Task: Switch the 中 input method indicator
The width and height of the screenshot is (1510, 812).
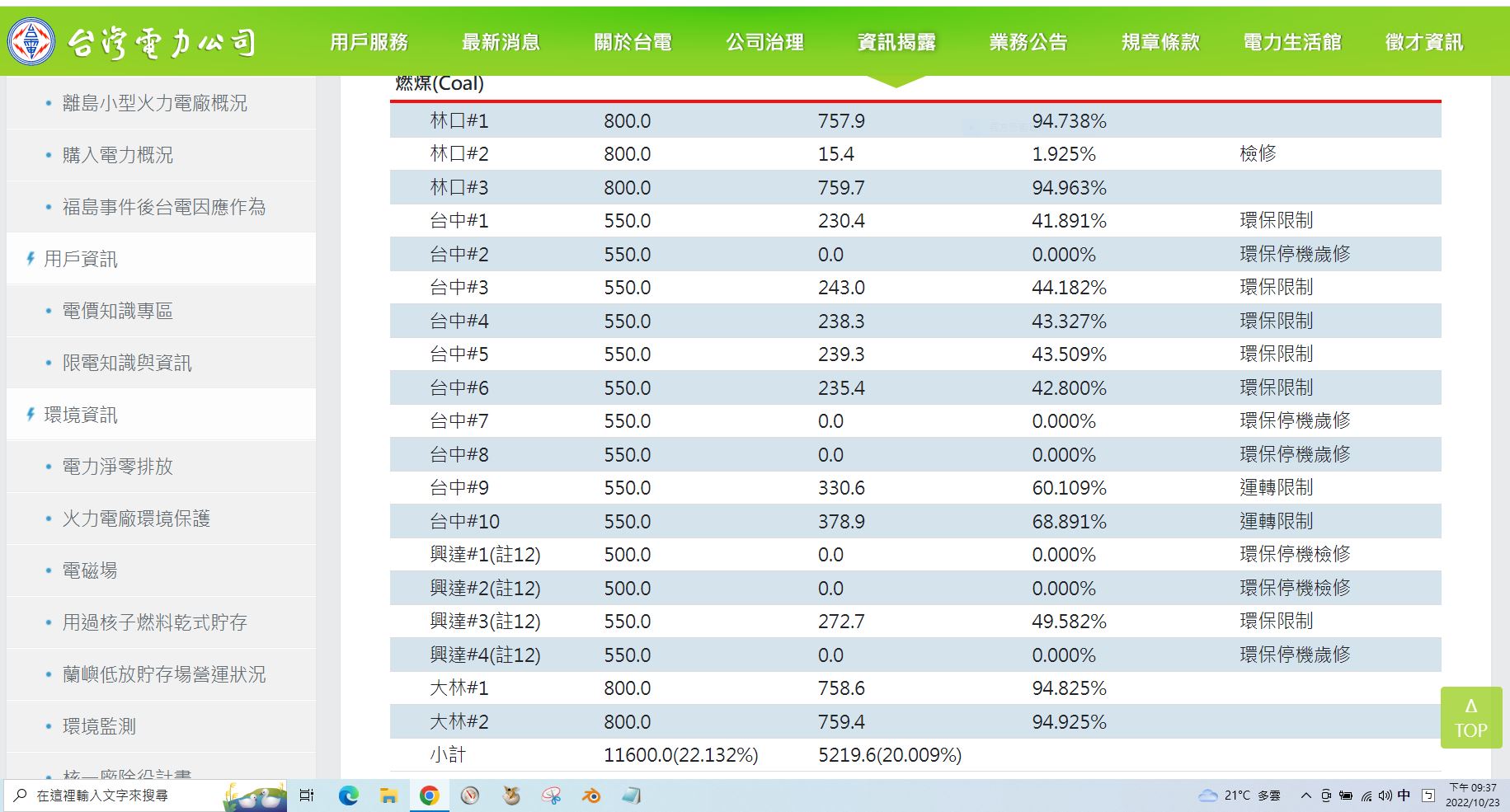Action: coord(1404,796)
